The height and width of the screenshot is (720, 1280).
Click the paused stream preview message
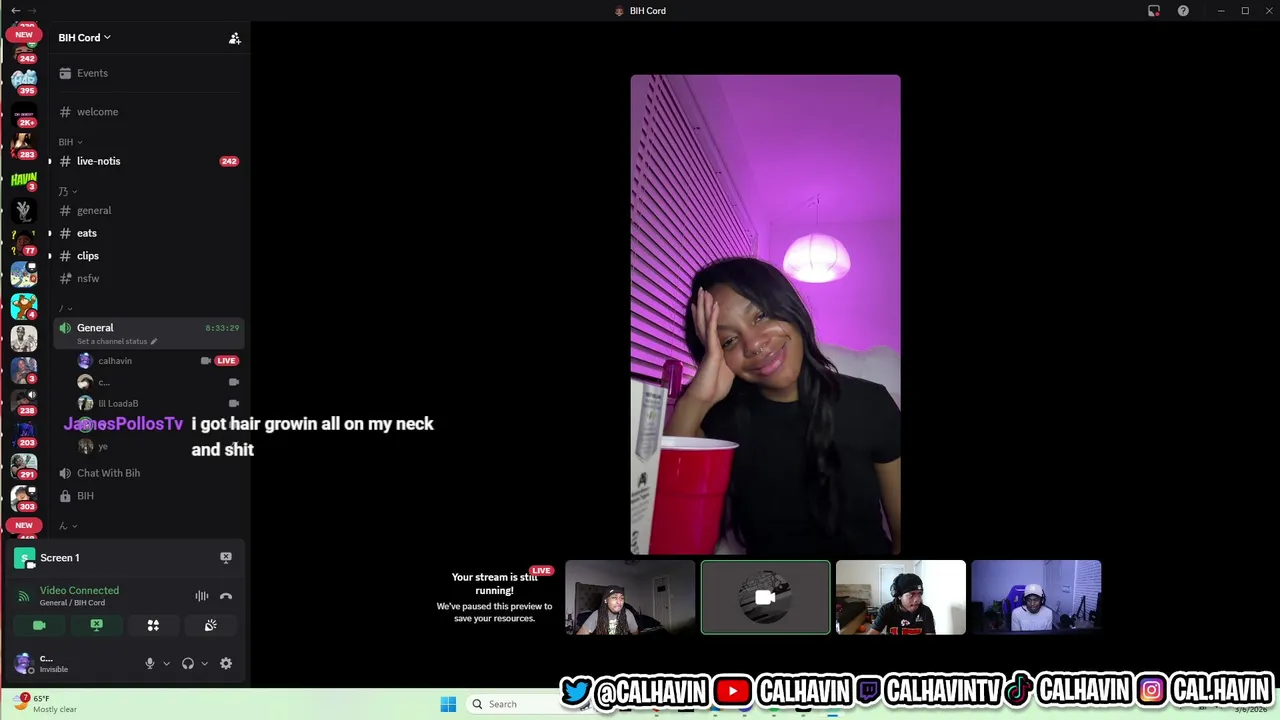pos(494,598)
